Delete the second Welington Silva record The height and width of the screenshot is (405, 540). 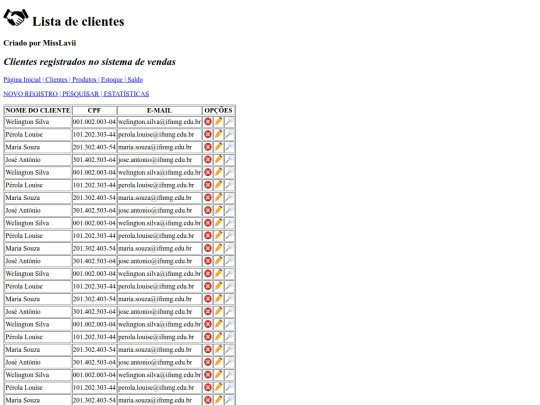coord(208,172)
